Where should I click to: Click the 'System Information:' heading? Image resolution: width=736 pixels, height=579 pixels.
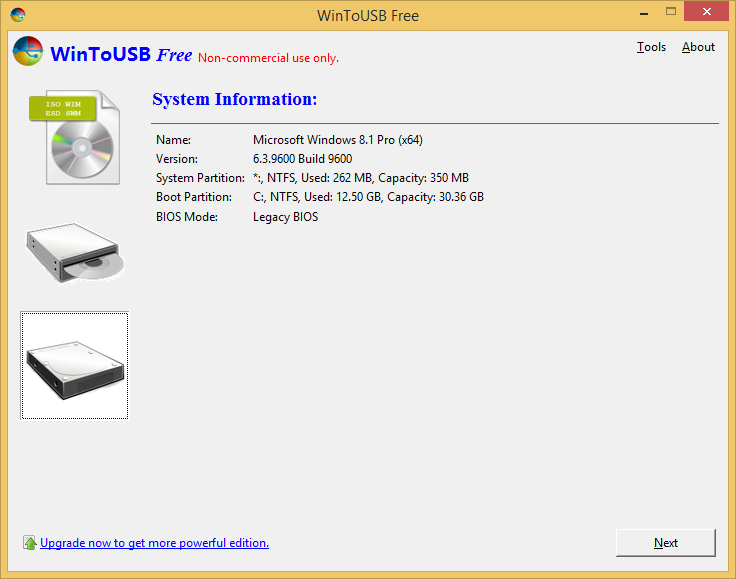(235, 99)
